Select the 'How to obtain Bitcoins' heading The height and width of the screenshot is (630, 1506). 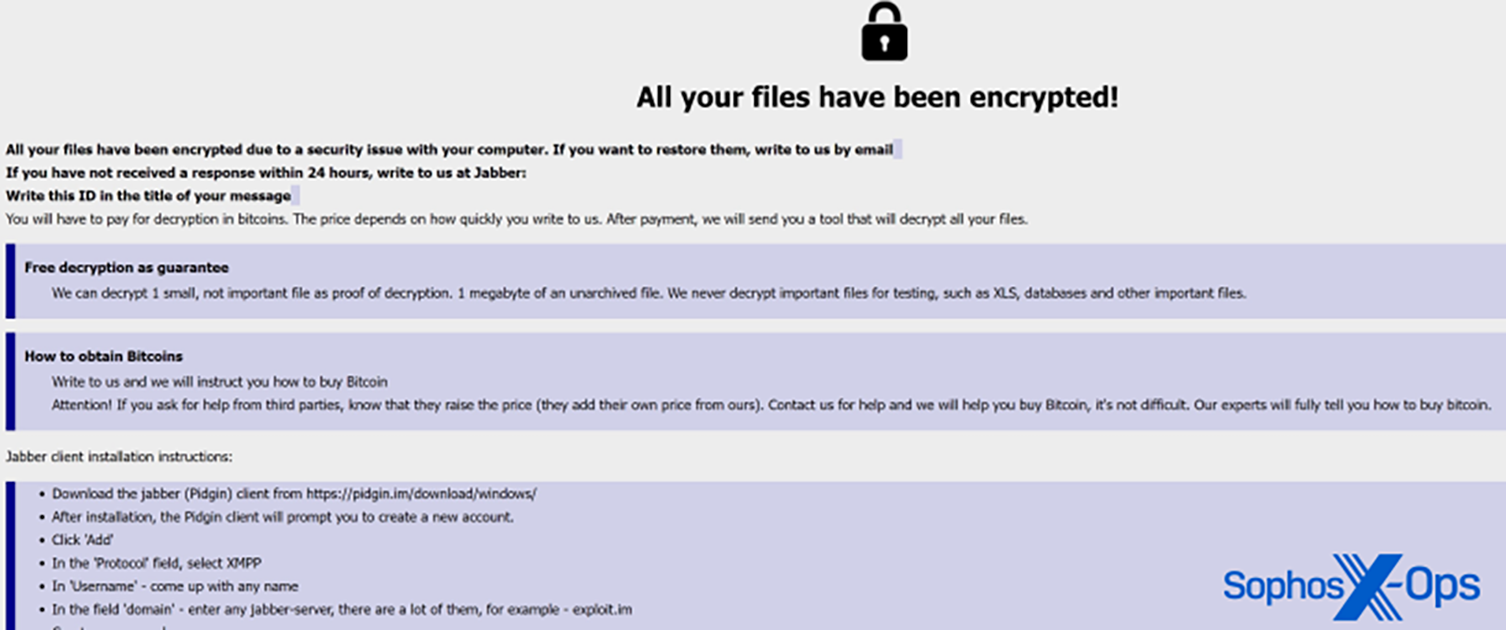pos(104,356)
